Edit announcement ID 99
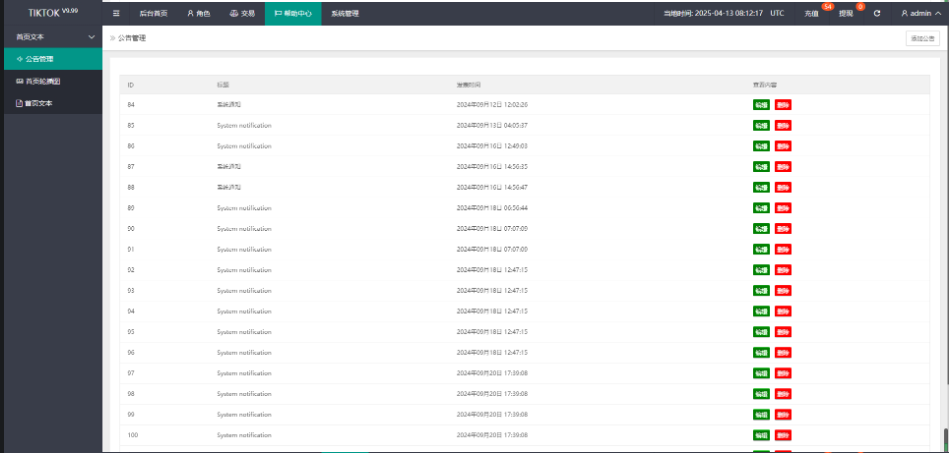 761,414
